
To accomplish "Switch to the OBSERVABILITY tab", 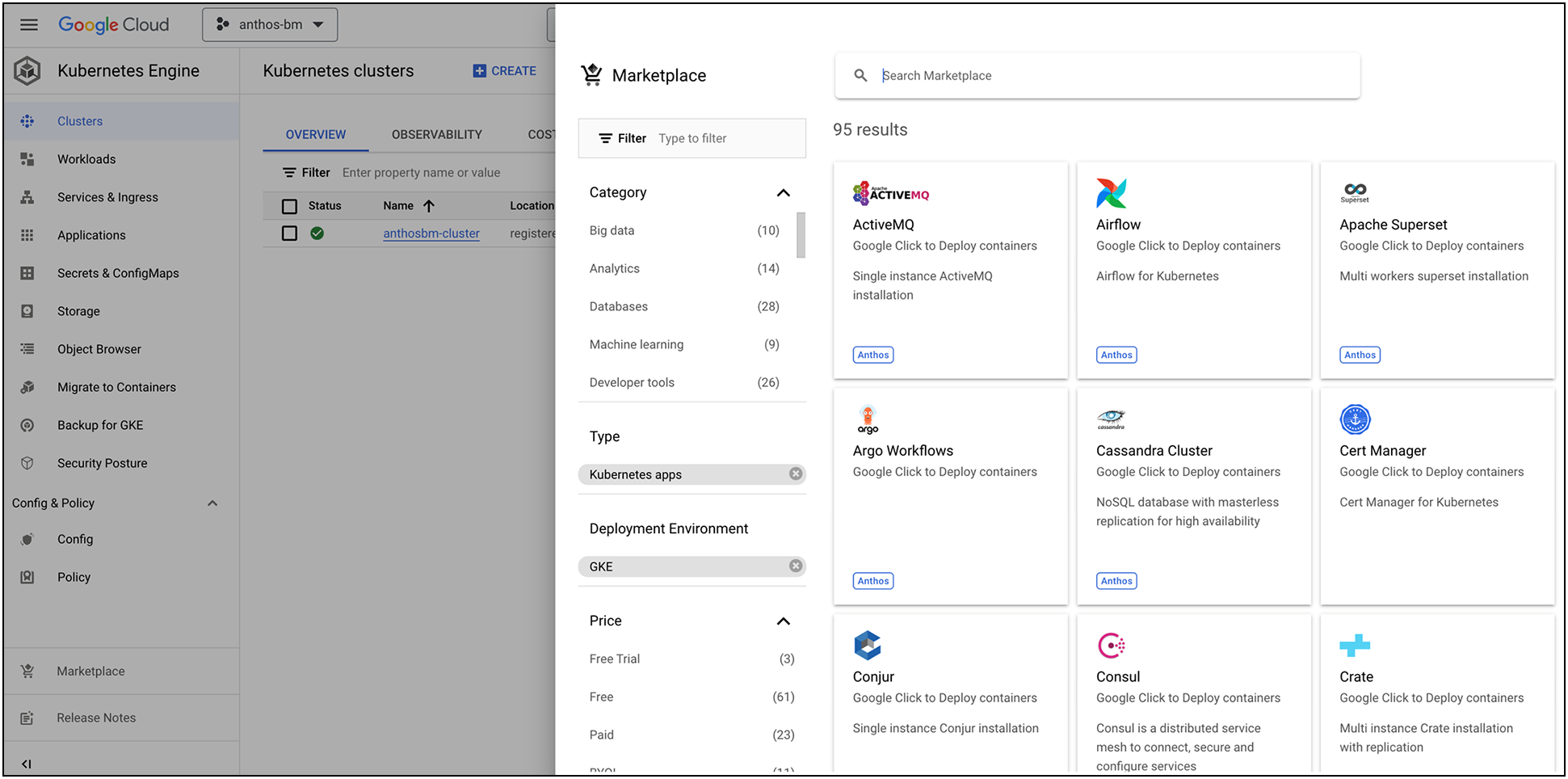I will [437, 134].
